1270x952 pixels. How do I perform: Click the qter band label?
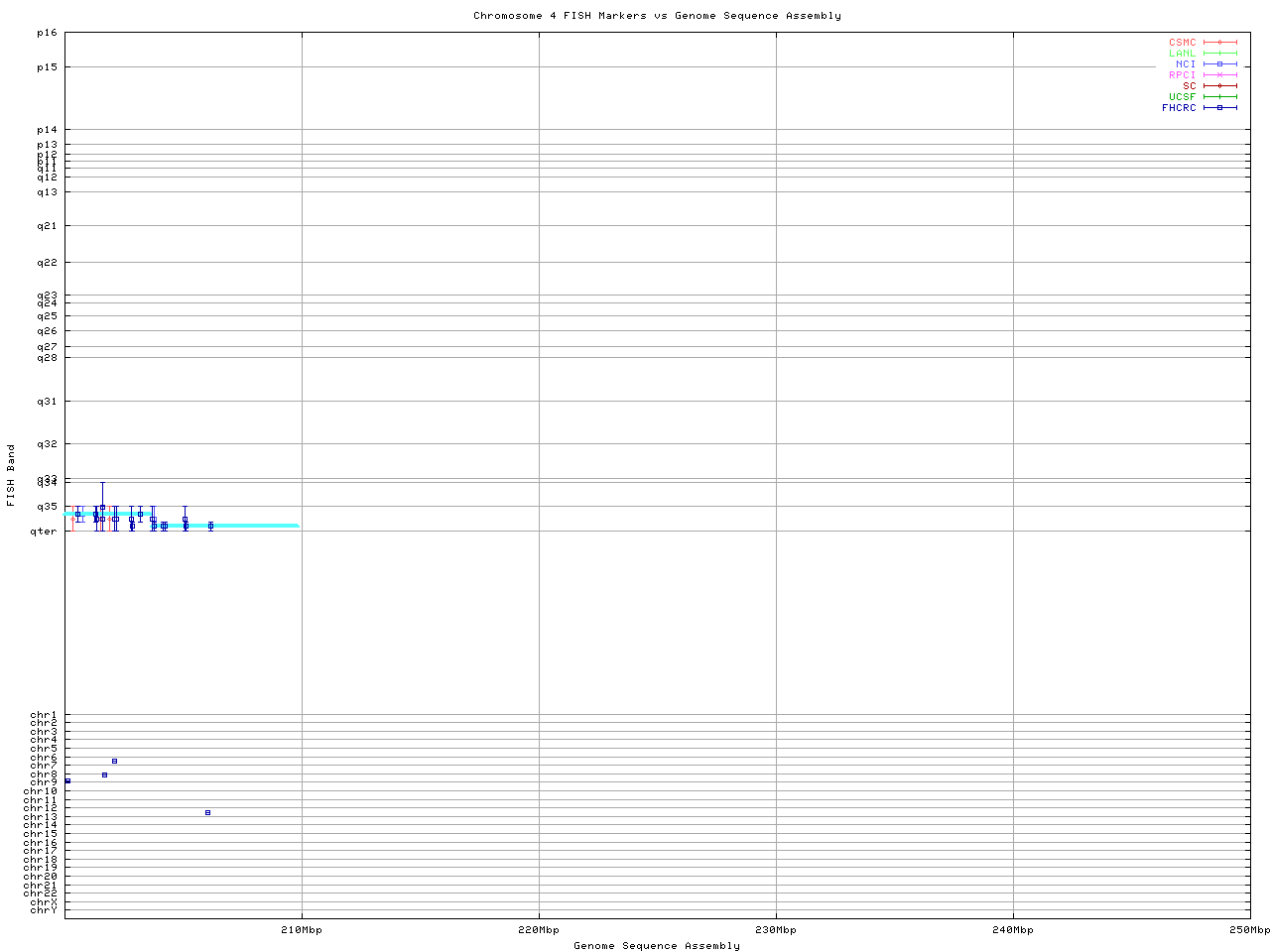click(45, 532)
